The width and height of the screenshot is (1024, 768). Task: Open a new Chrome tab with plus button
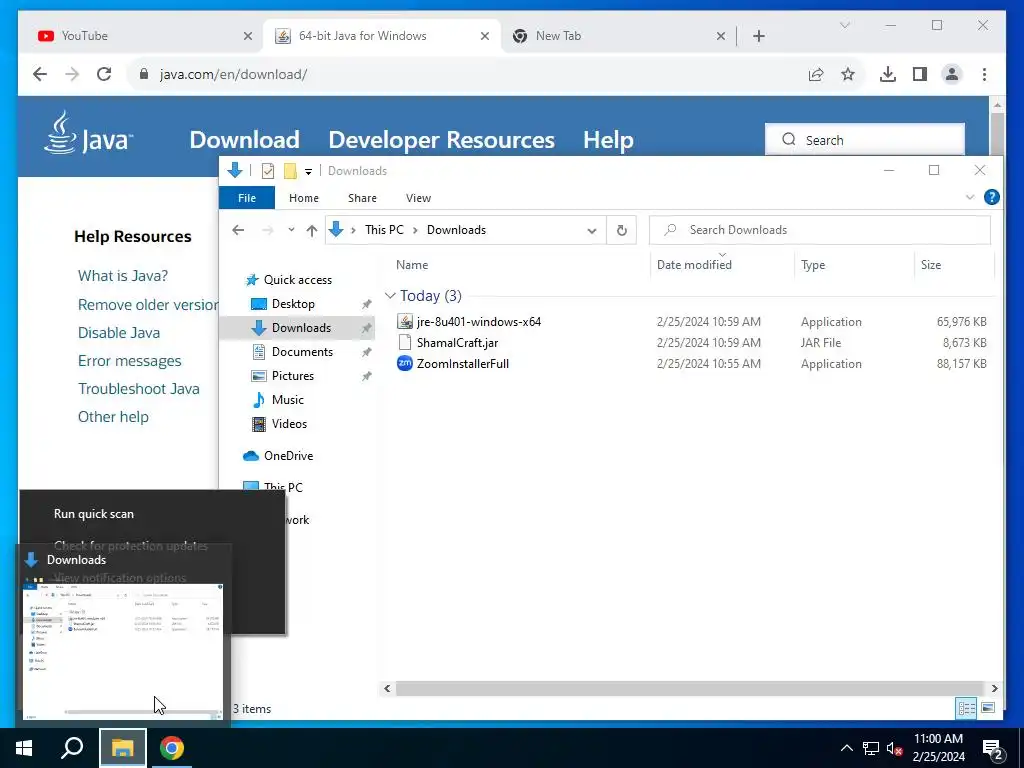coord(758,36)
